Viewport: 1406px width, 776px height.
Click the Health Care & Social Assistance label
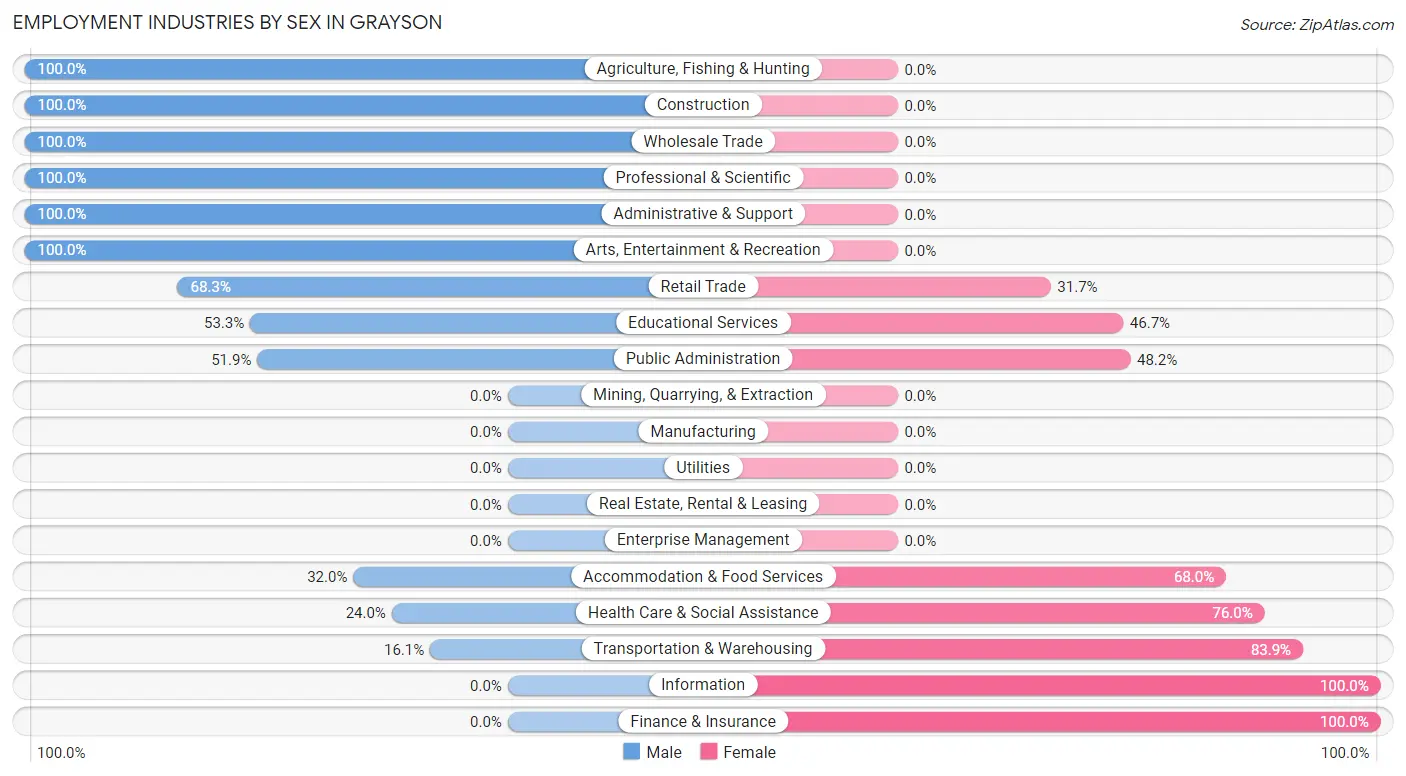coord(703,613)
